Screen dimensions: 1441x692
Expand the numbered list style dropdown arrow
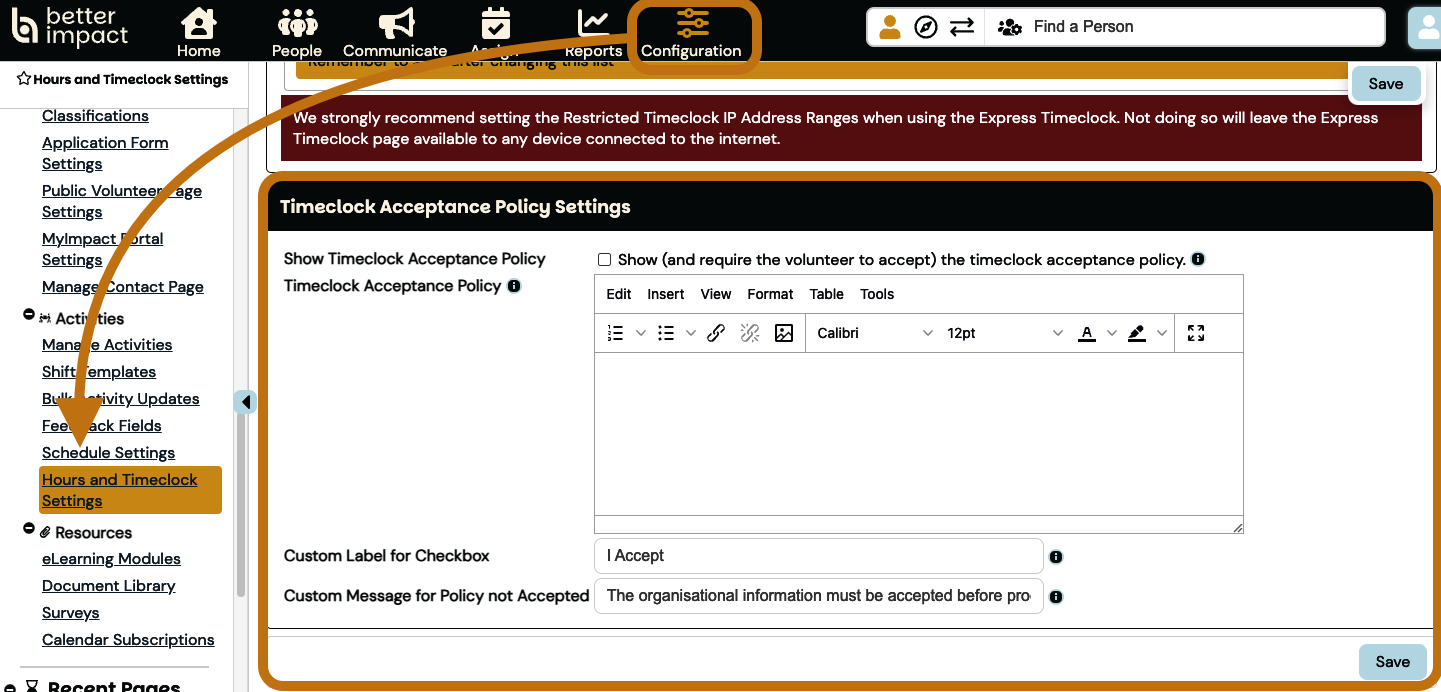(641, 334)
